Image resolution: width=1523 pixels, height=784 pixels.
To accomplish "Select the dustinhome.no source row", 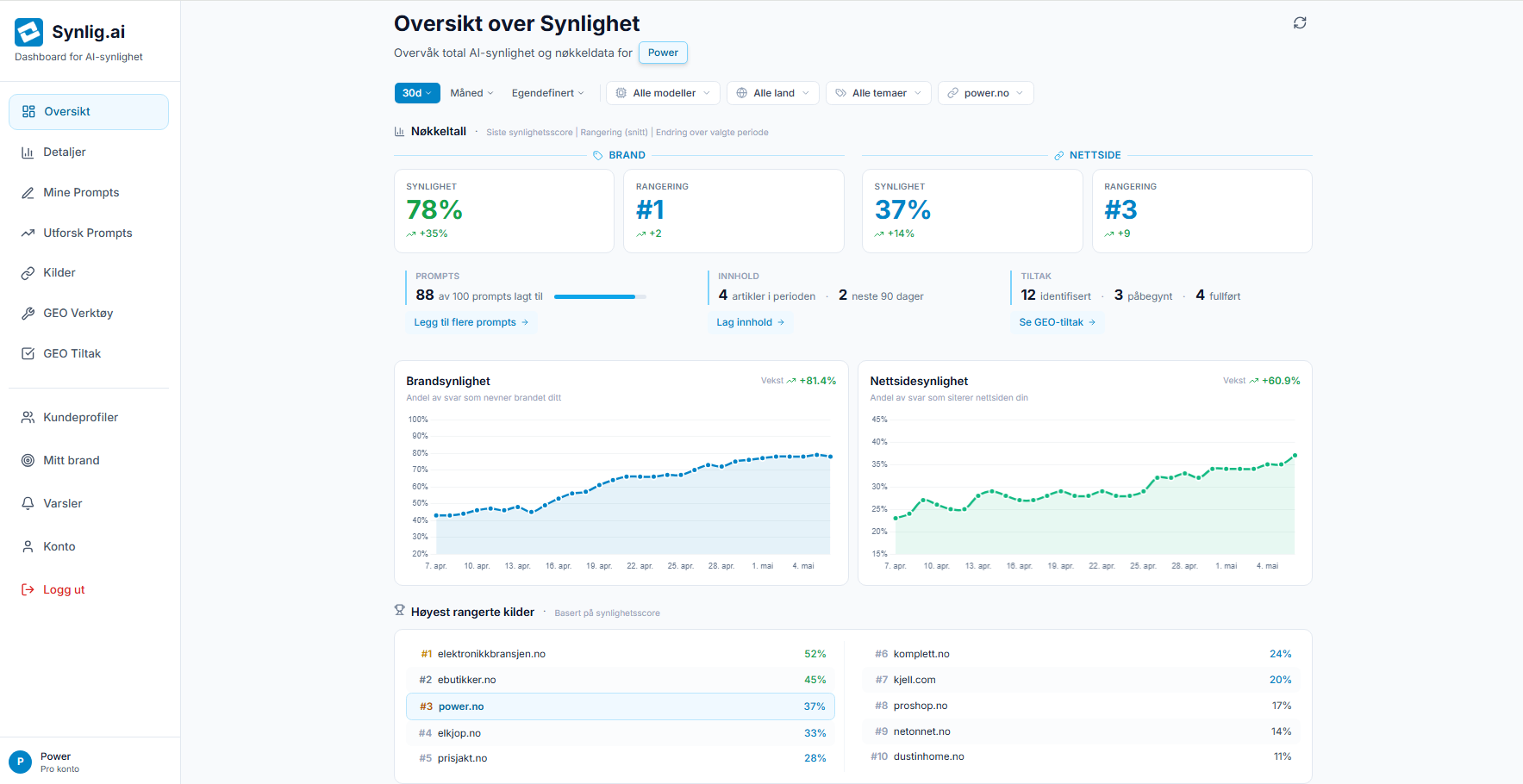I will (x=1081, y=756).
